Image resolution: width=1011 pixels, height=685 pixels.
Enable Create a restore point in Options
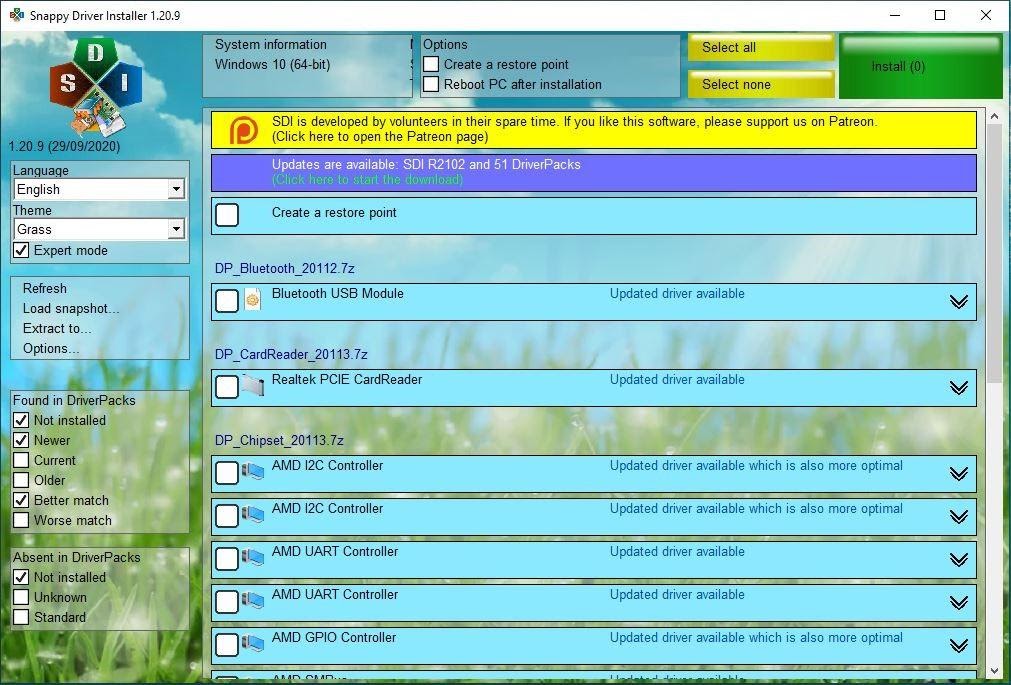click(x=431, y=65)
